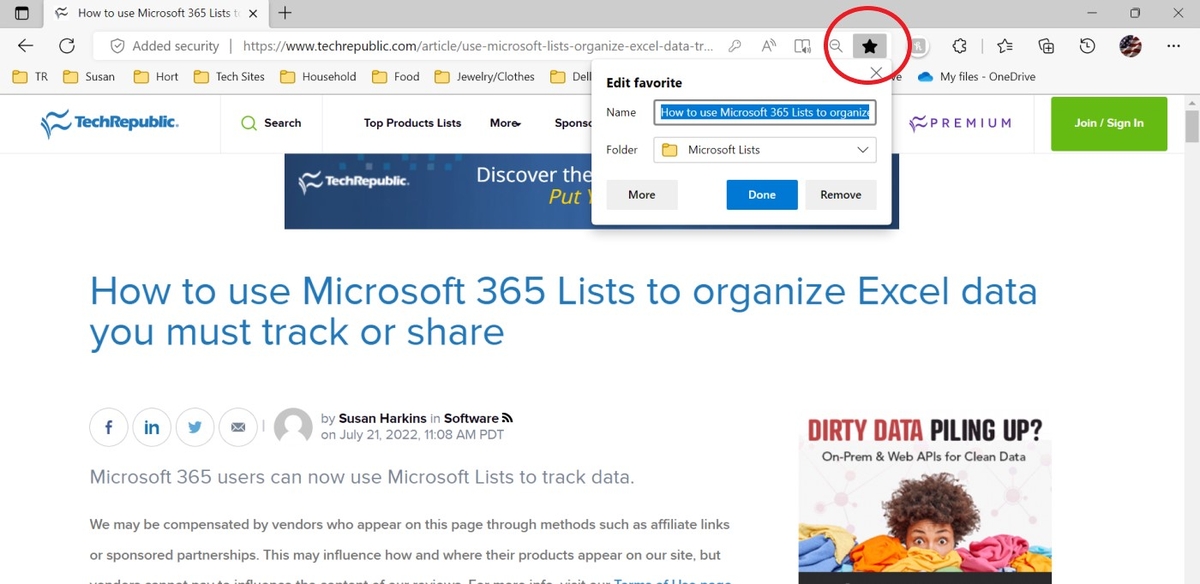Share the article via the Twitter icon
This screenshot has height=584, width=1200.
[195, 427]
